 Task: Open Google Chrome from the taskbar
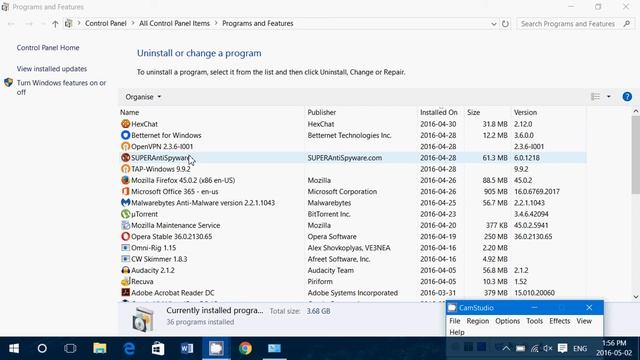tap(245, 348)
